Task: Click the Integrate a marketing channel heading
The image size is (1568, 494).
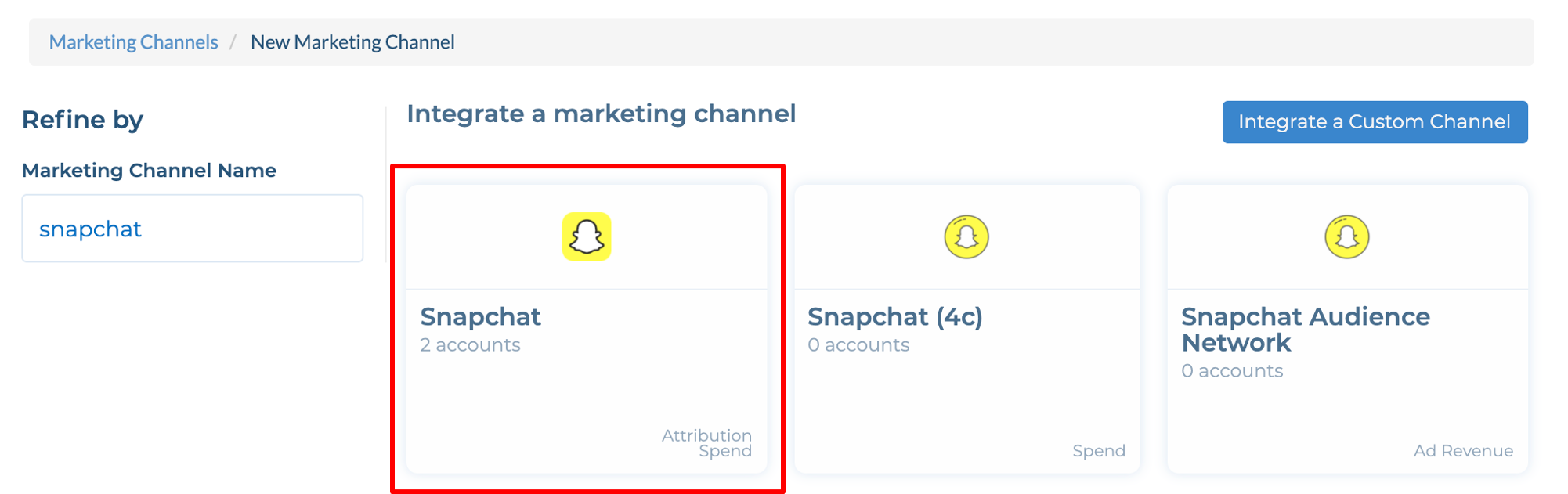Action: coord(601,114)
